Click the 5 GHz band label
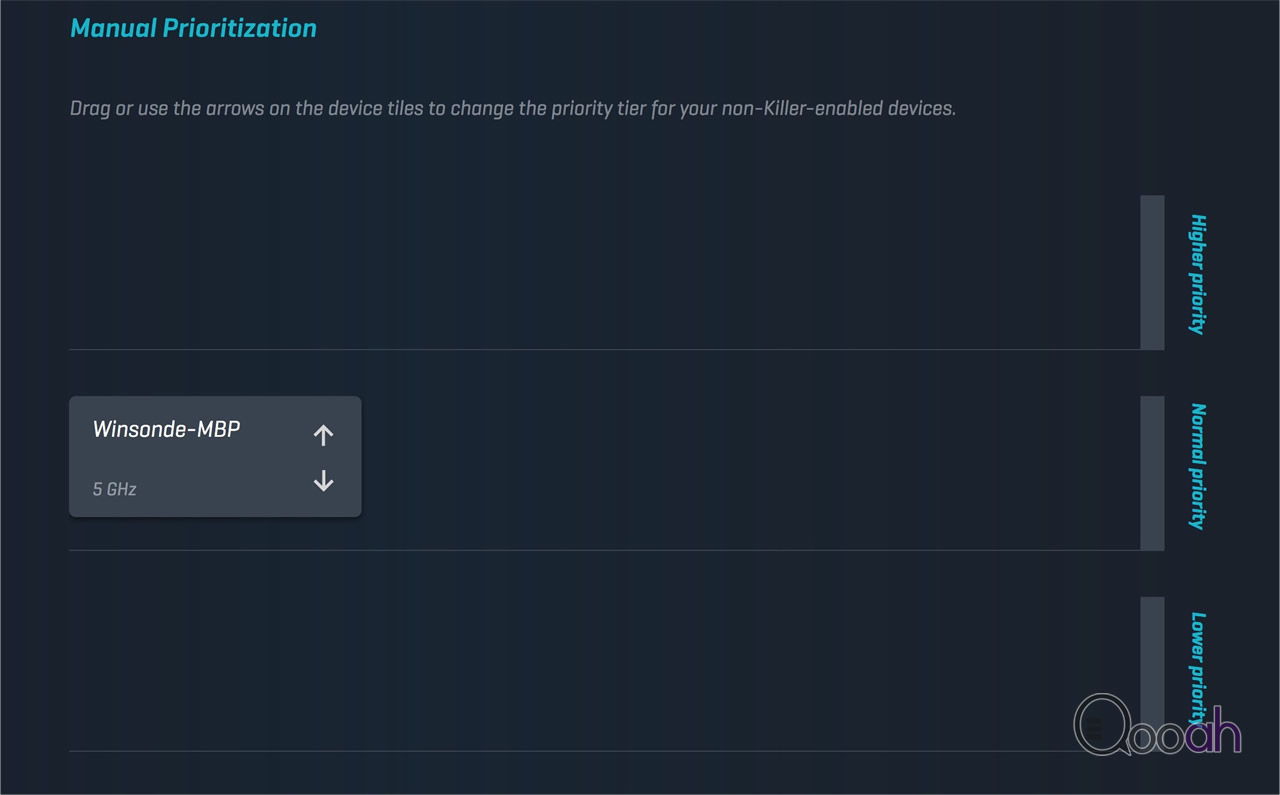 coord(114,489)
